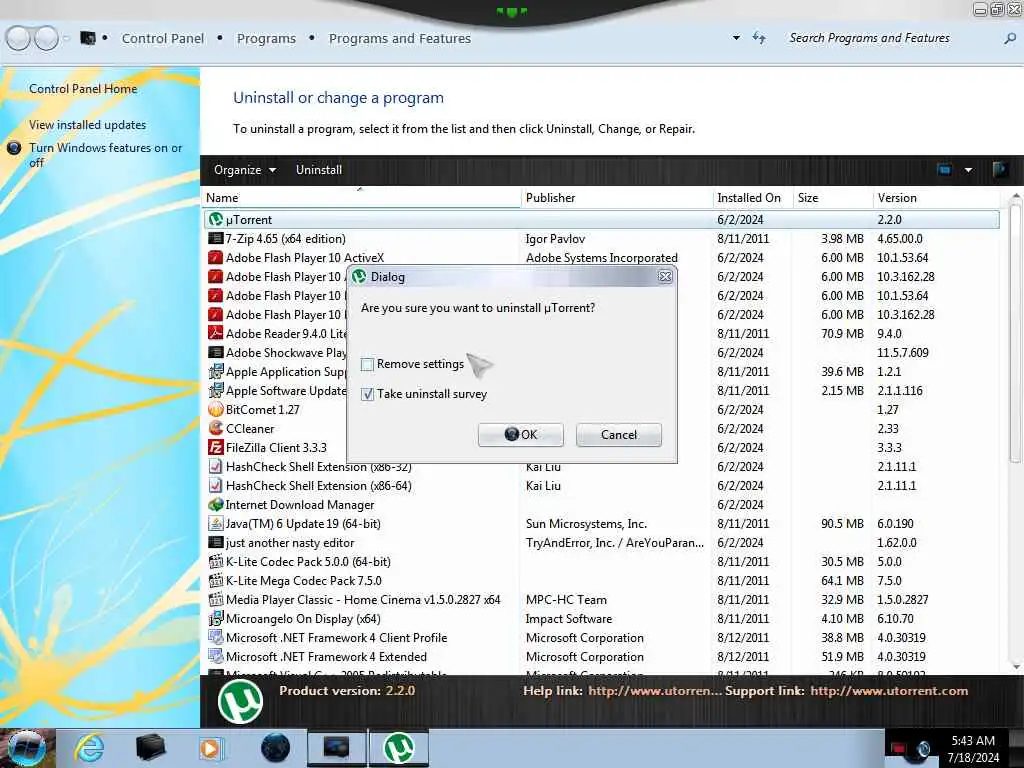Click the program list vertical scrollbar

1015,333
